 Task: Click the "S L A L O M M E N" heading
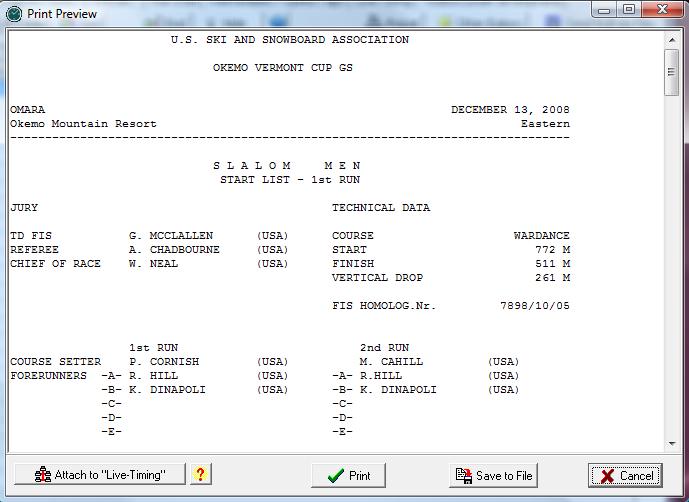[x=287, y=166]
